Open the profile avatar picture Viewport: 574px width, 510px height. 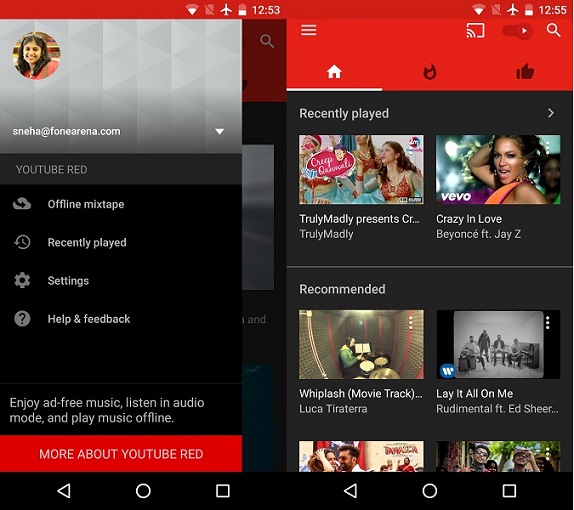36,56
